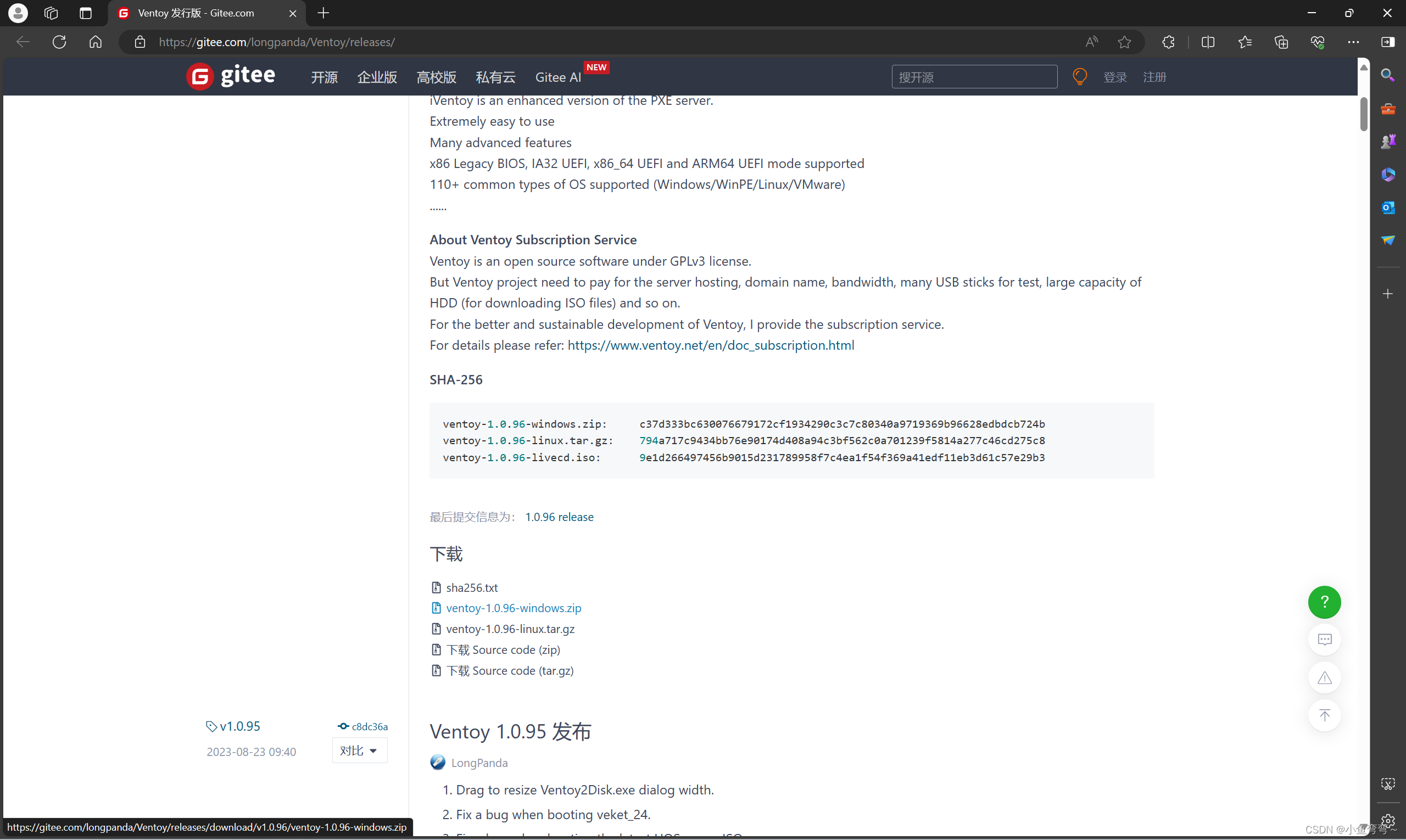Open the 1.0.96 release commit link

pos(560,517)
